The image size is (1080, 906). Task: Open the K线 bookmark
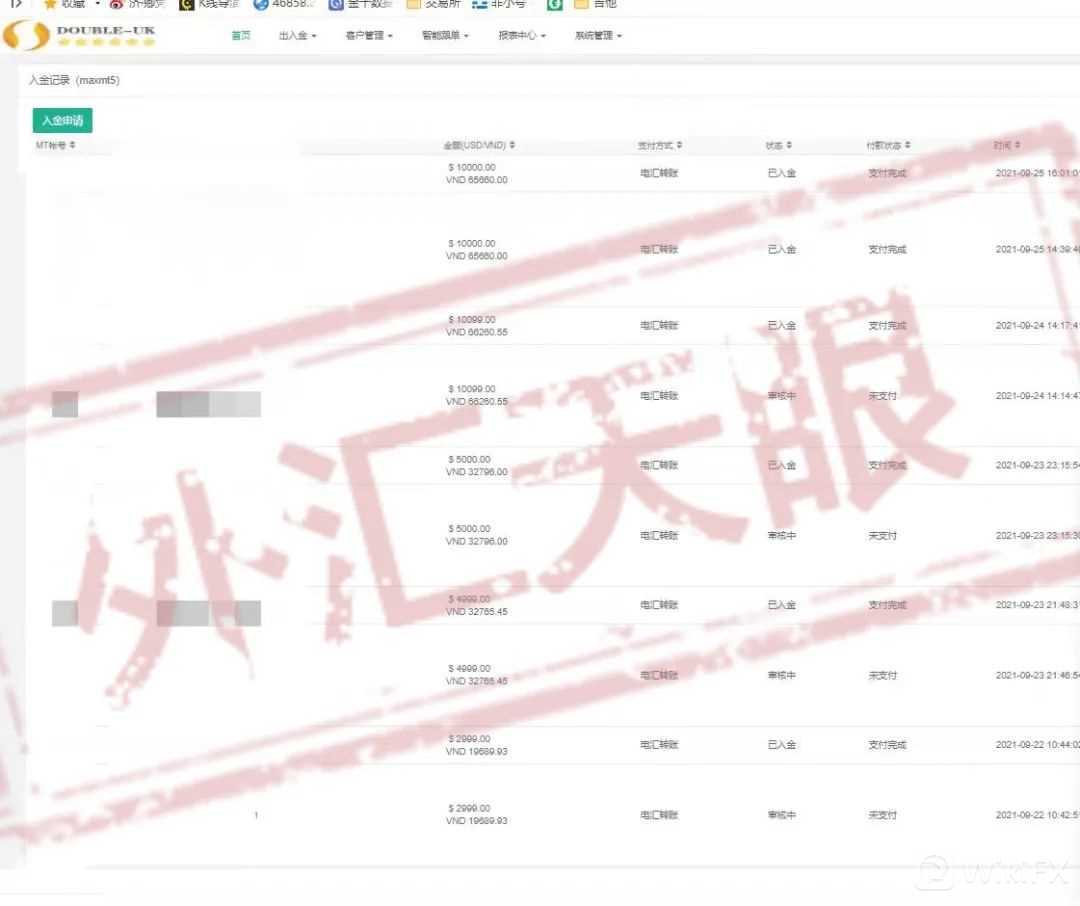[x=209, y=4]
